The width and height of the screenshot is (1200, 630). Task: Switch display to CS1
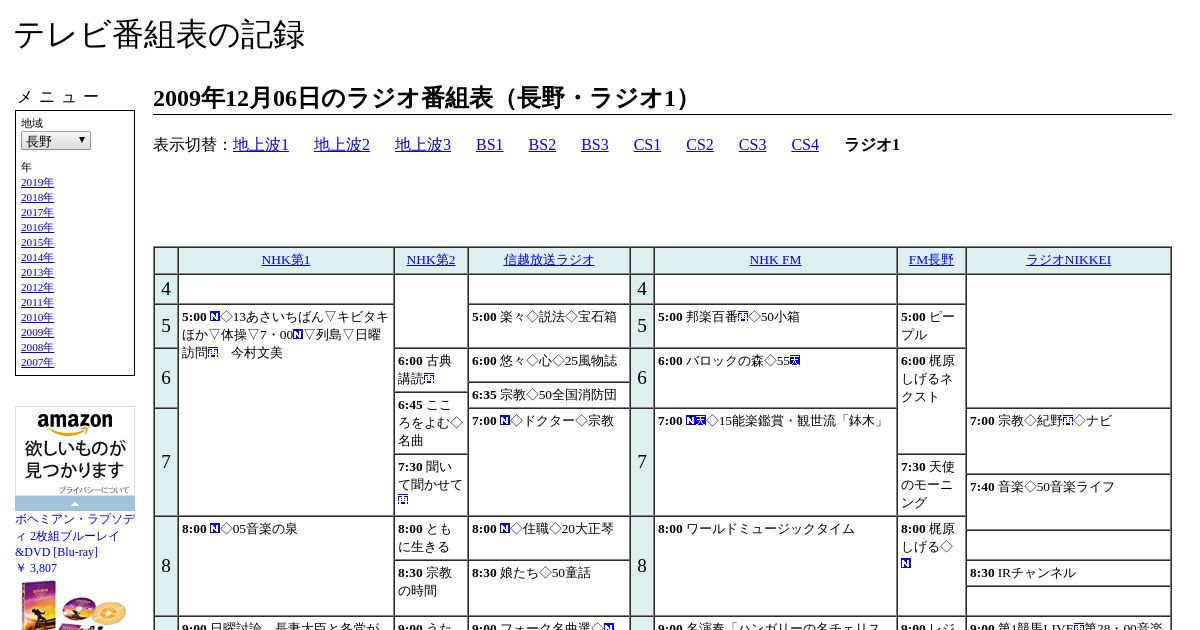click(x=647, y=145)
